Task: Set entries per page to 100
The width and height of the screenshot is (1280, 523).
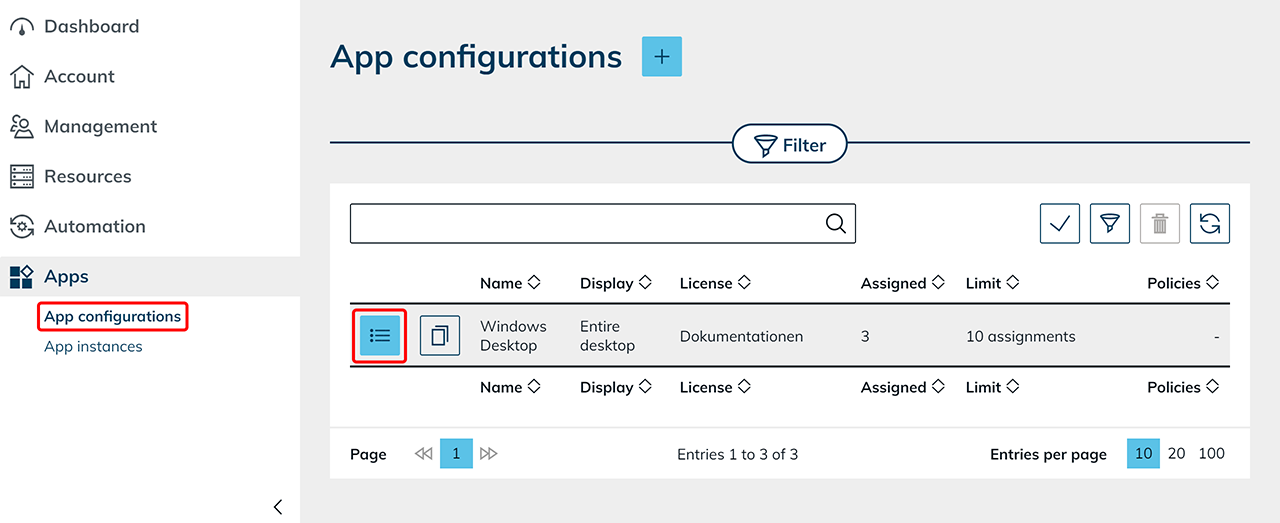Action: click(1211, 454)
